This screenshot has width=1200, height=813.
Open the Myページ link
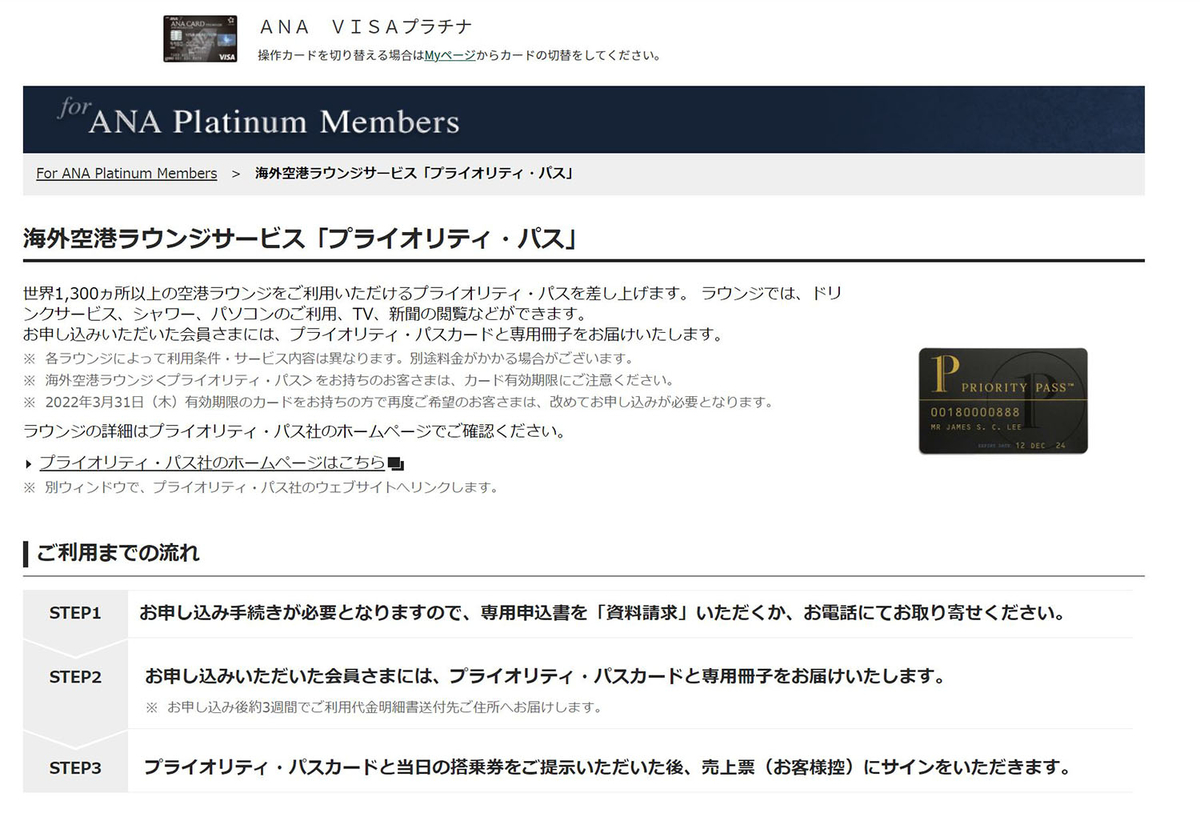(450, 55)
